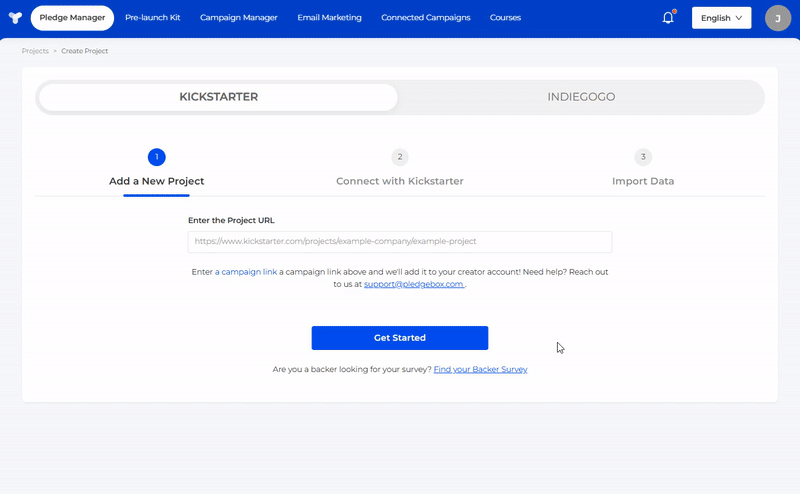Click the Project URL input field
The image size is (800, 494).
400,242
